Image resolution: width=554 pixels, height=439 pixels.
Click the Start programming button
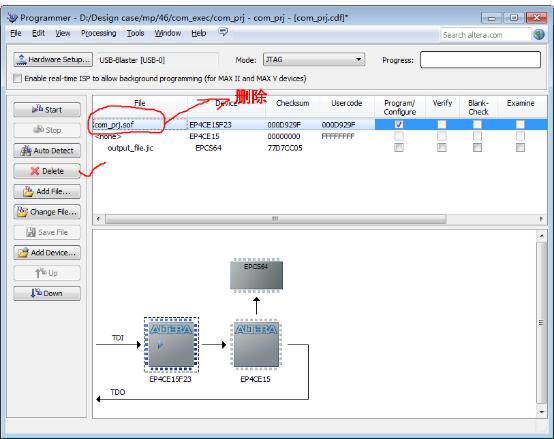(x=47, y=110)
